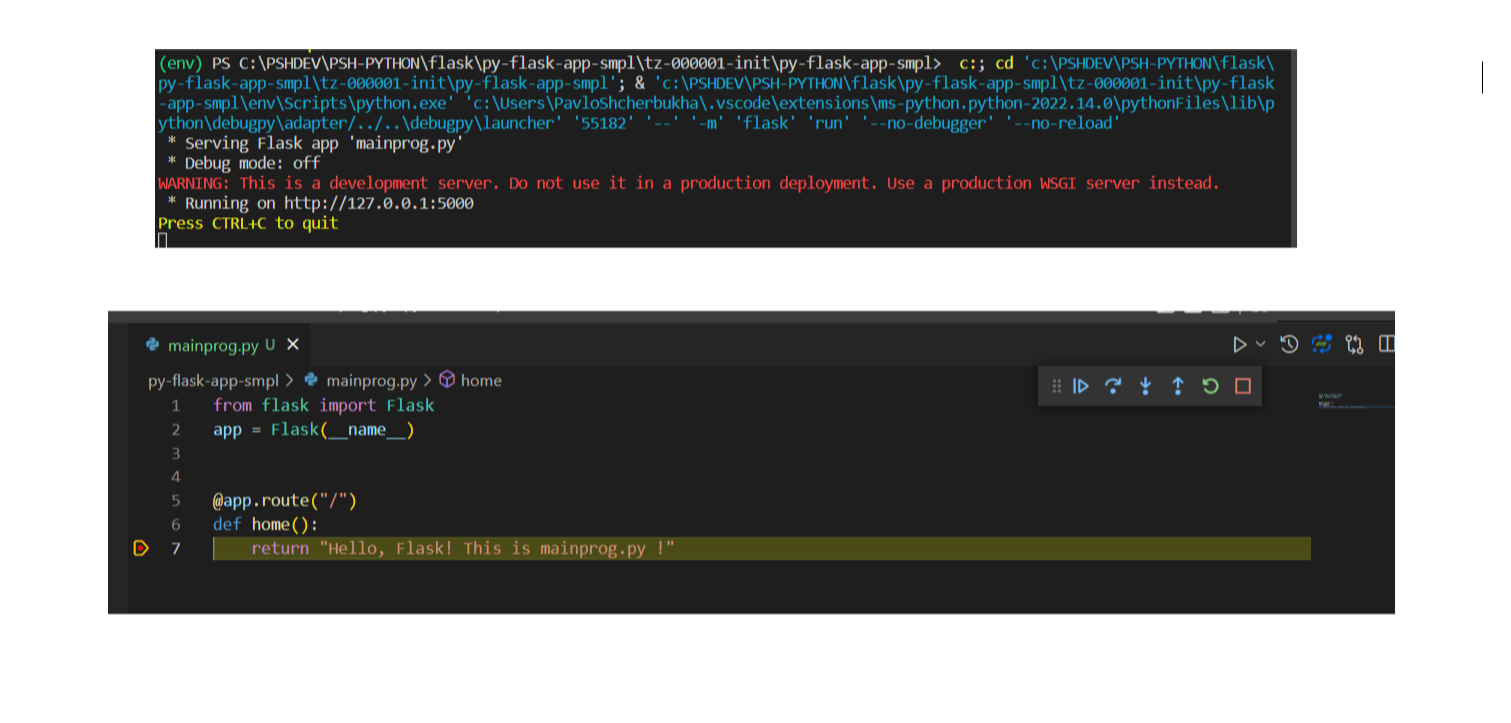Open the http://127.0.0.1:5000 terminal link
This screenshot has width=1511, height=723.
(378, 203)
